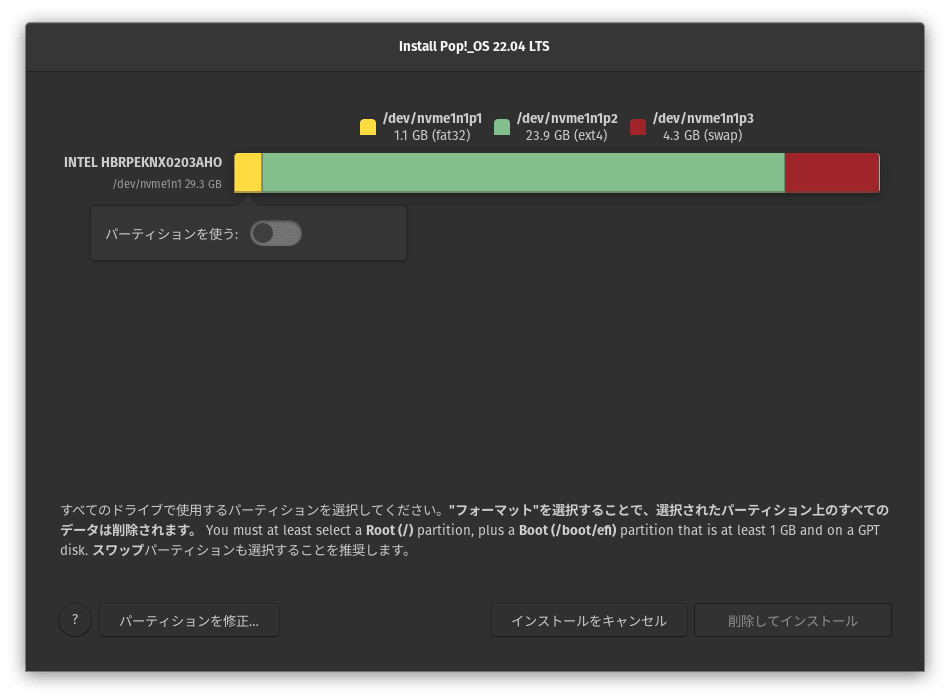Click 削除してインストール button
The width and height of the screenshot is (950, 700).
pyautogui.click(x=792, y=620)
